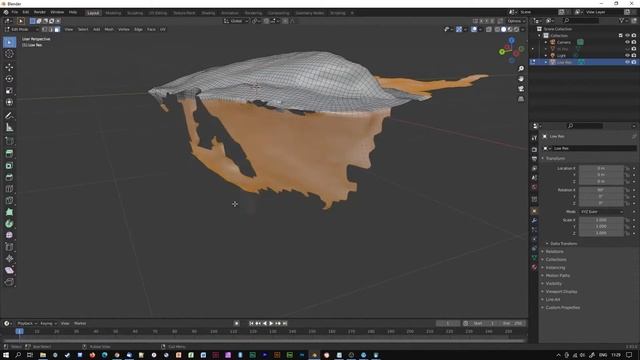Select the Knife tool
This screenshot has width=640, height=360.
click(9, 200)
